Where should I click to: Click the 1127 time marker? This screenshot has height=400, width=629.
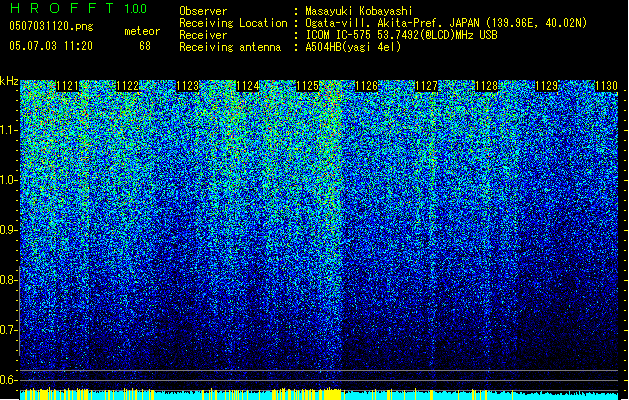pos(426,86)
